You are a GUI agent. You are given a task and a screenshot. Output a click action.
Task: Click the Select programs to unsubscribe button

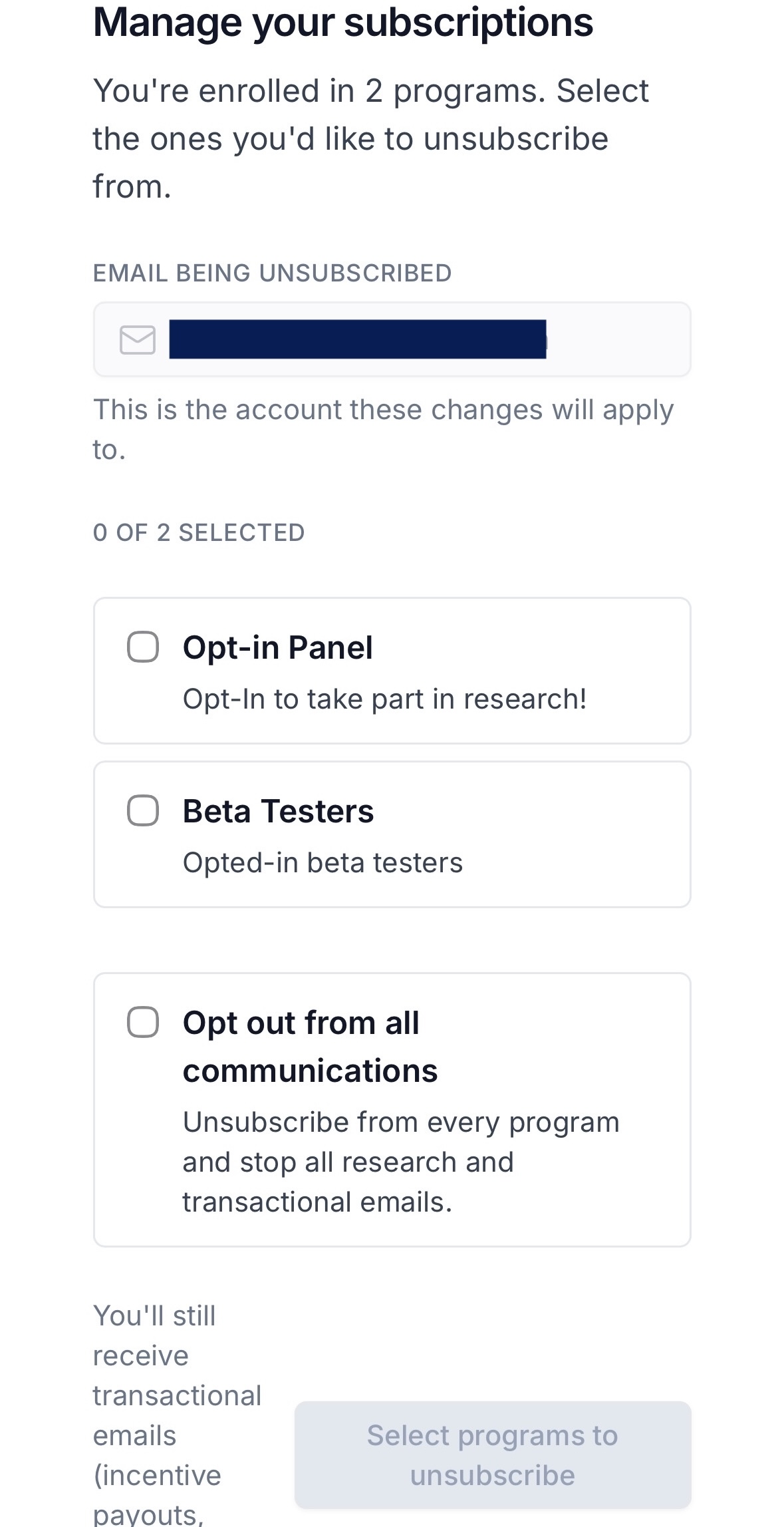coord(493,1454)
